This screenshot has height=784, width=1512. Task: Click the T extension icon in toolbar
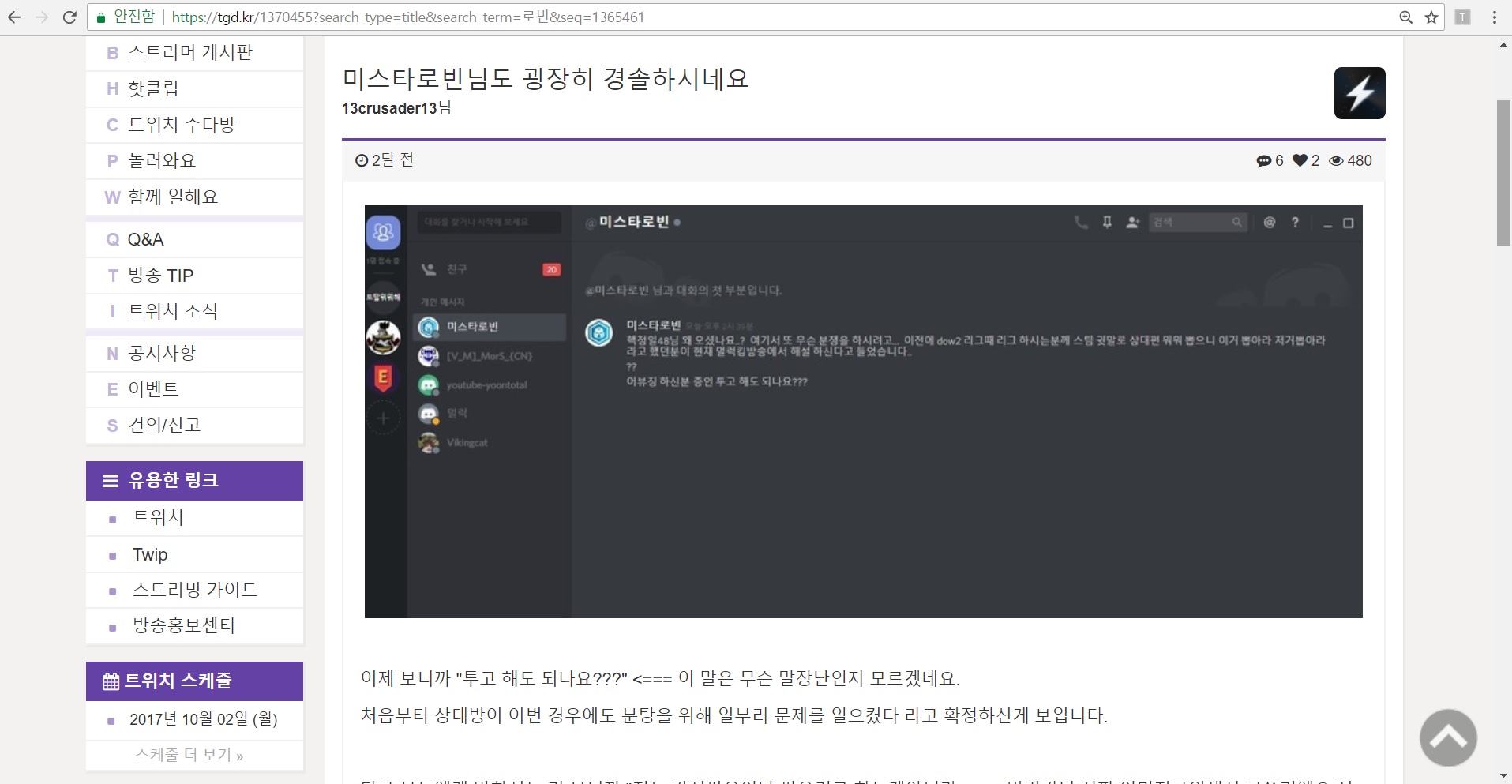1463,17
